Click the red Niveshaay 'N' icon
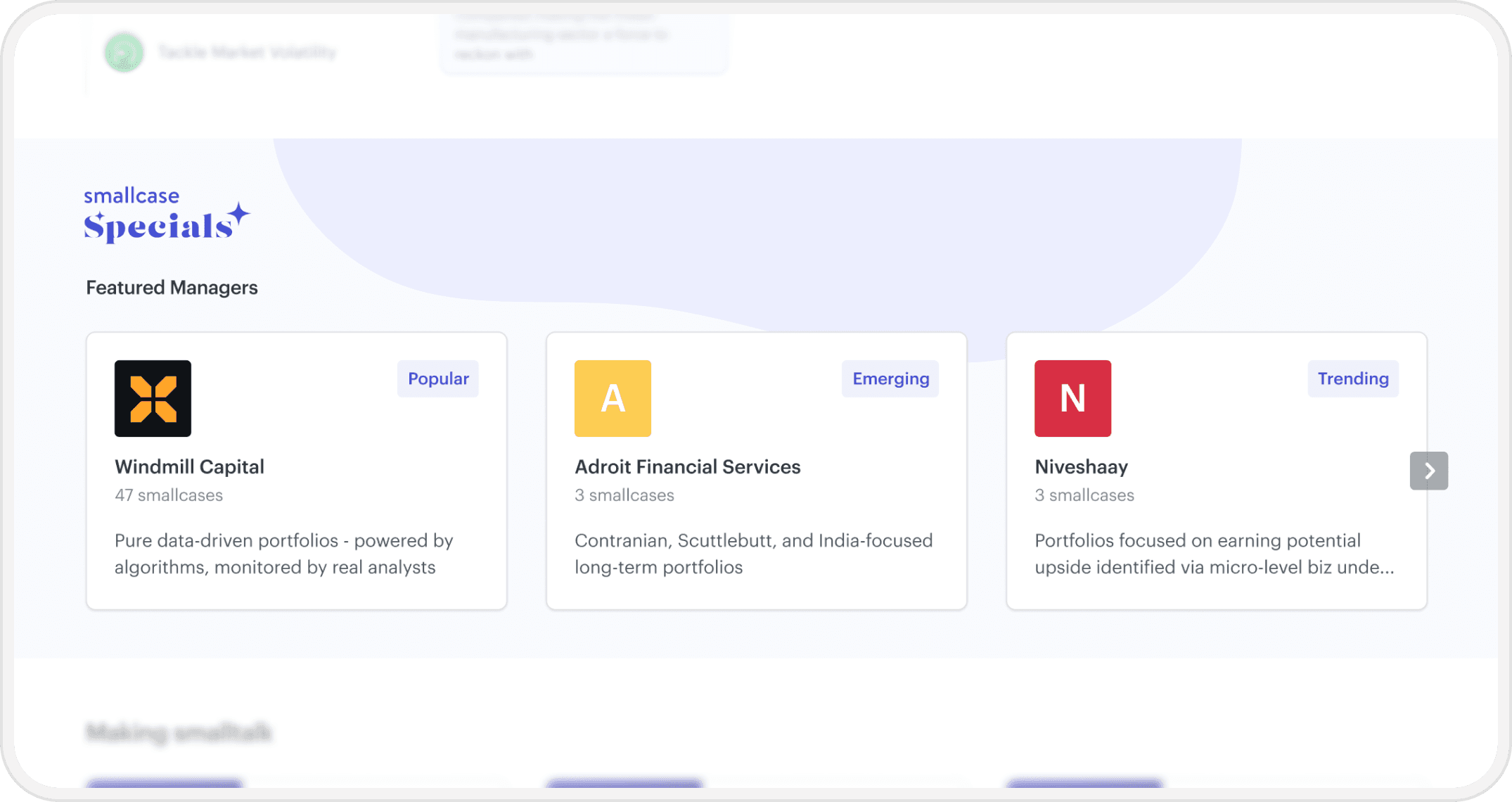Image resolution: width=1512 pixels, height=802 pixels. (x=1072, y=398)
